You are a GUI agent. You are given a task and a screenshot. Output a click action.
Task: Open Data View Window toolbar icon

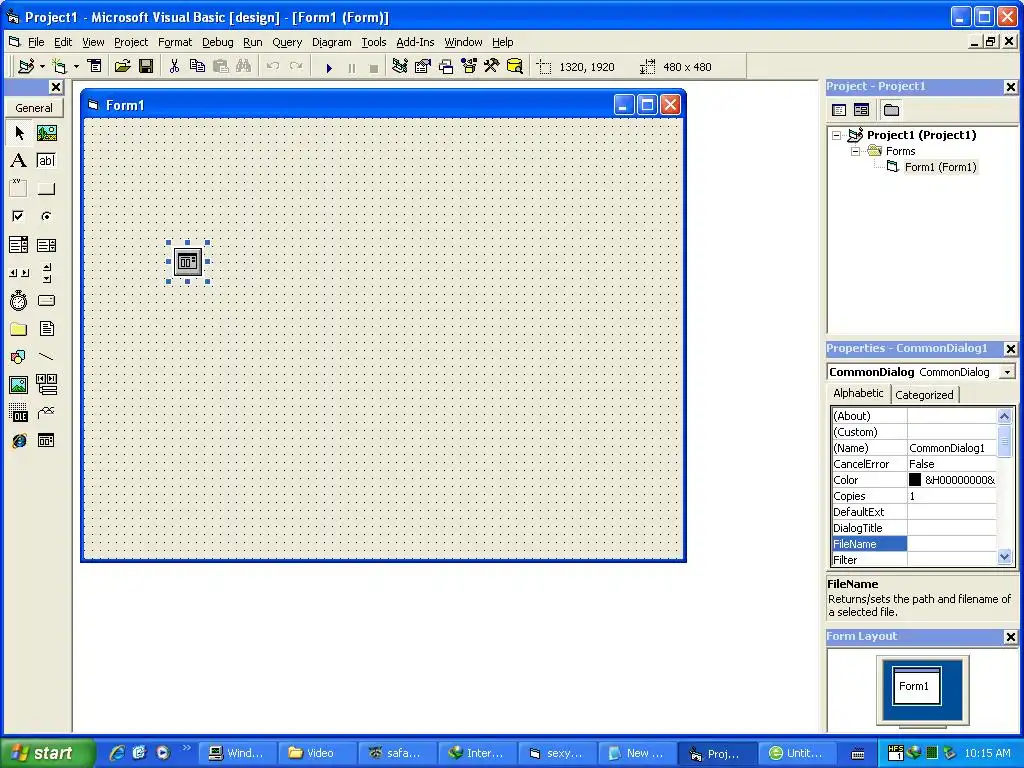(x=515, y=67)
